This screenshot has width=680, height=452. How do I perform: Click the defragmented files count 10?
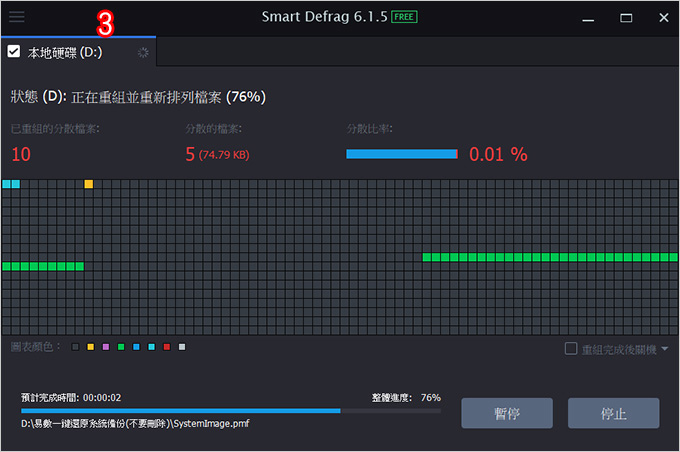click(21, 154)
